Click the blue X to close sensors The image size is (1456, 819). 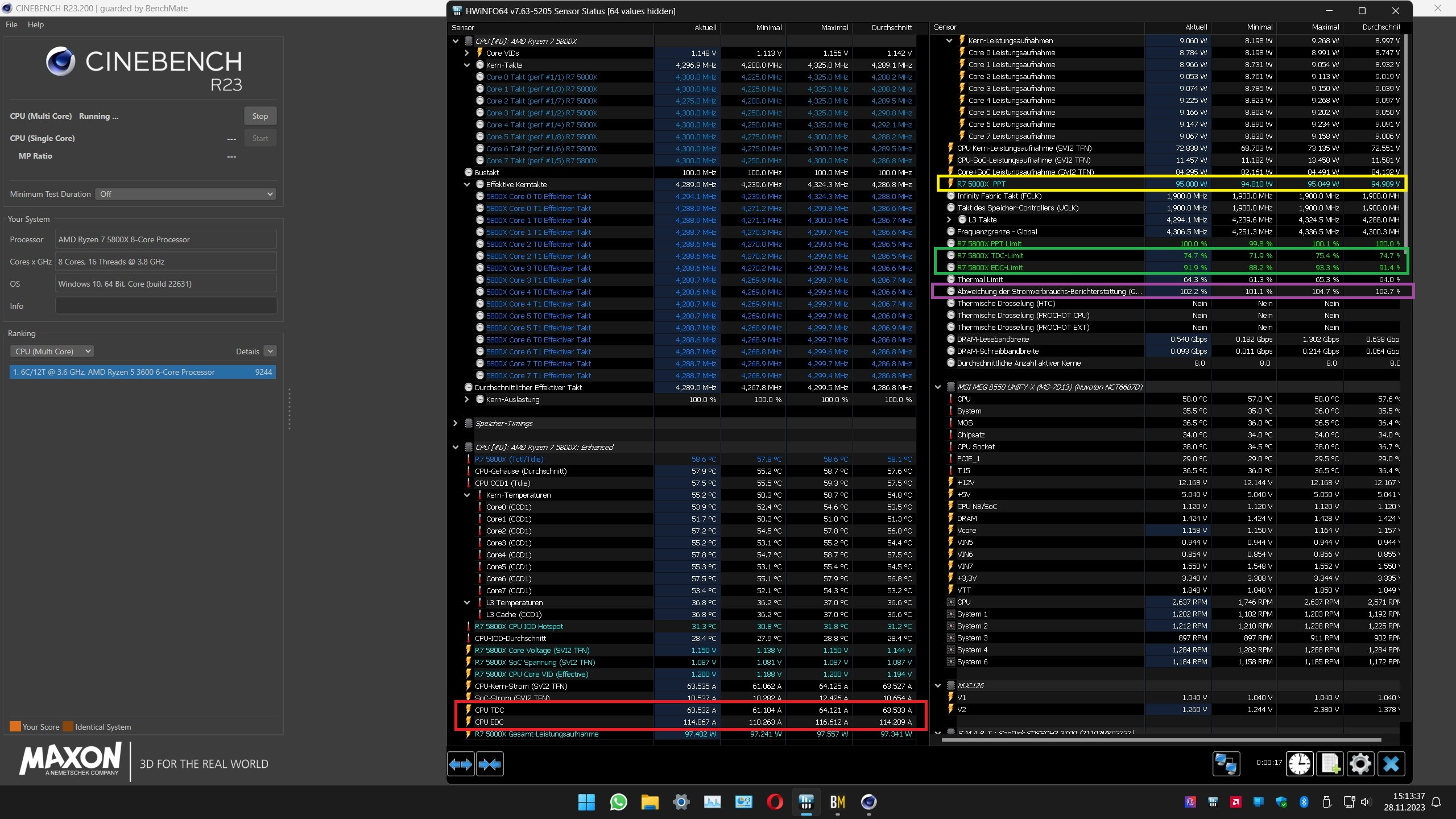tap(1391, 764)
